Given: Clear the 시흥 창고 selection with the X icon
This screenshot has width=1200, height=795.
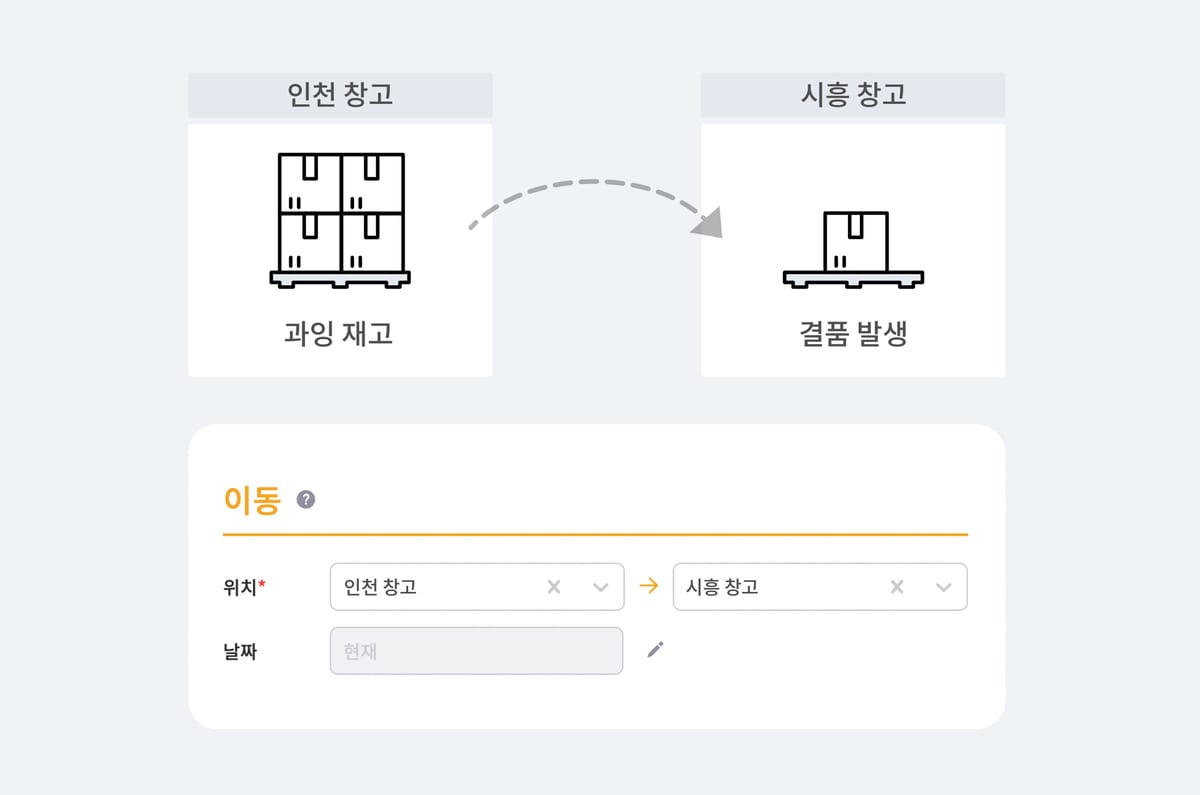Looking at the screenshot, I should click(x=896, y=587).
